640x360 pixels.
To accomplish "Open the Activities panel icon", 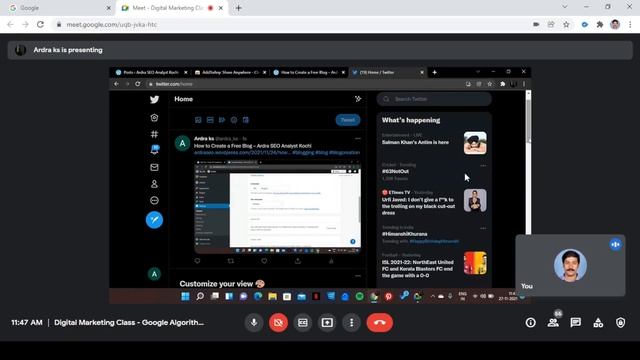I will (x=598, y=322).
